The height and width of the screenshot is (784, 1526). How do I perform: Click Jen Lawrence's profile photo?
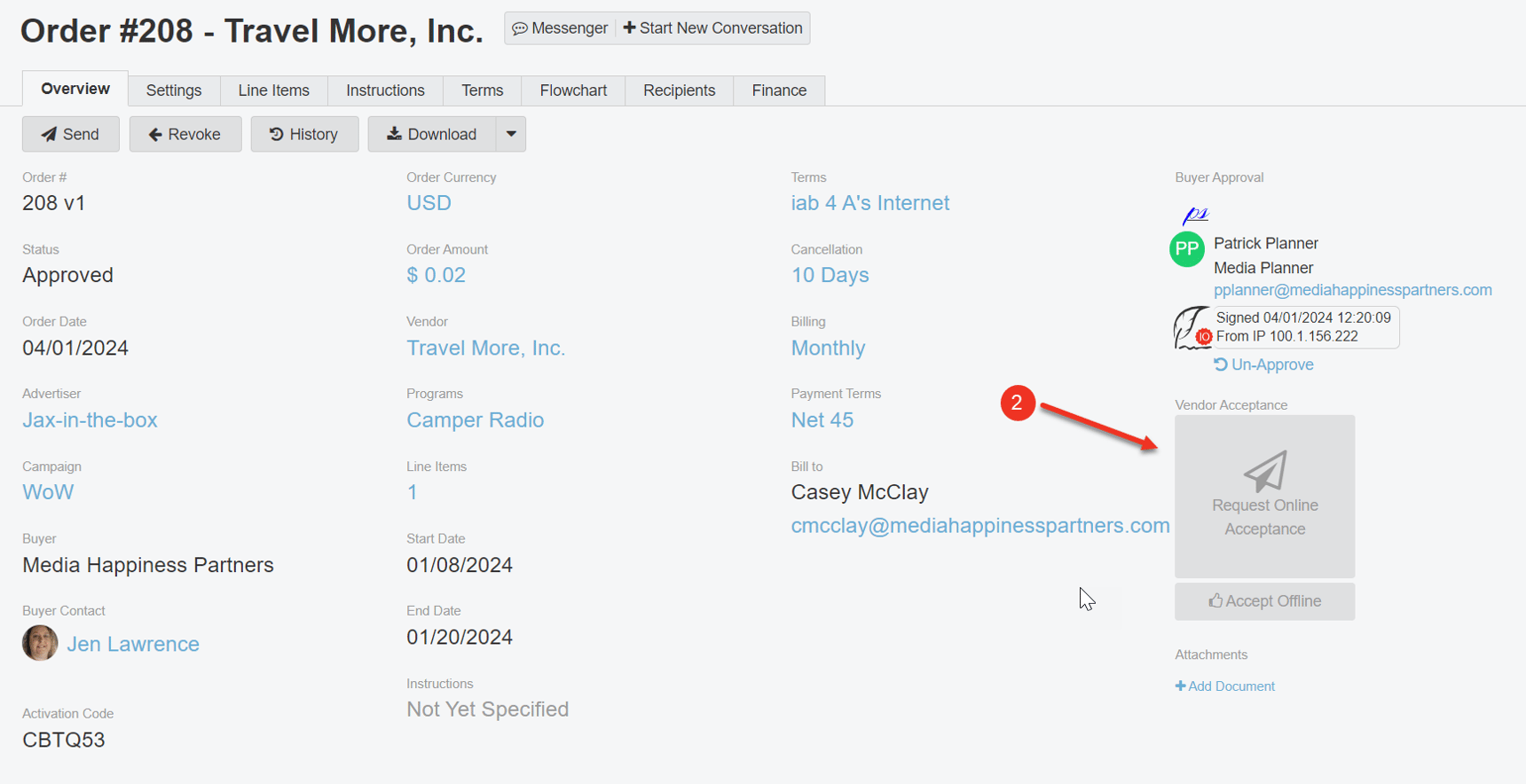pyautogui.click(x=40, y=643)
